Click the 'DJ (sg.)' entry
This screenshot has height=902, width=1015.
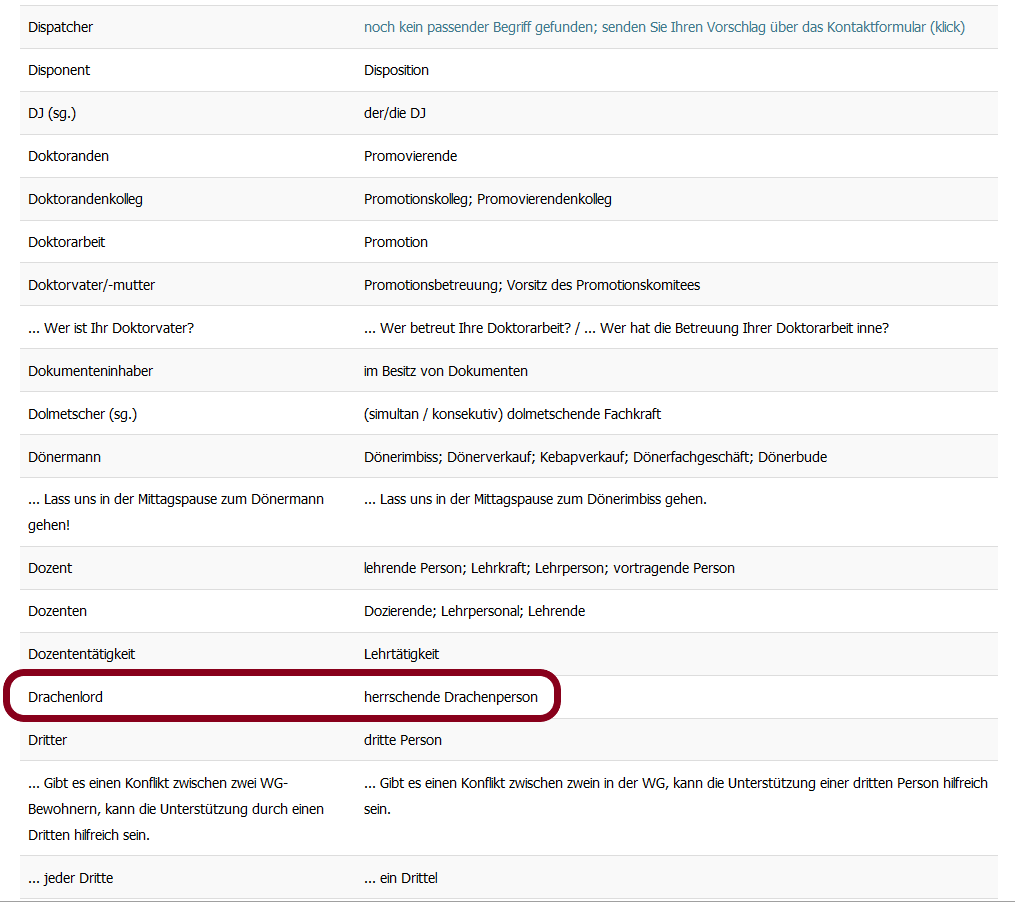pos(52,113)
